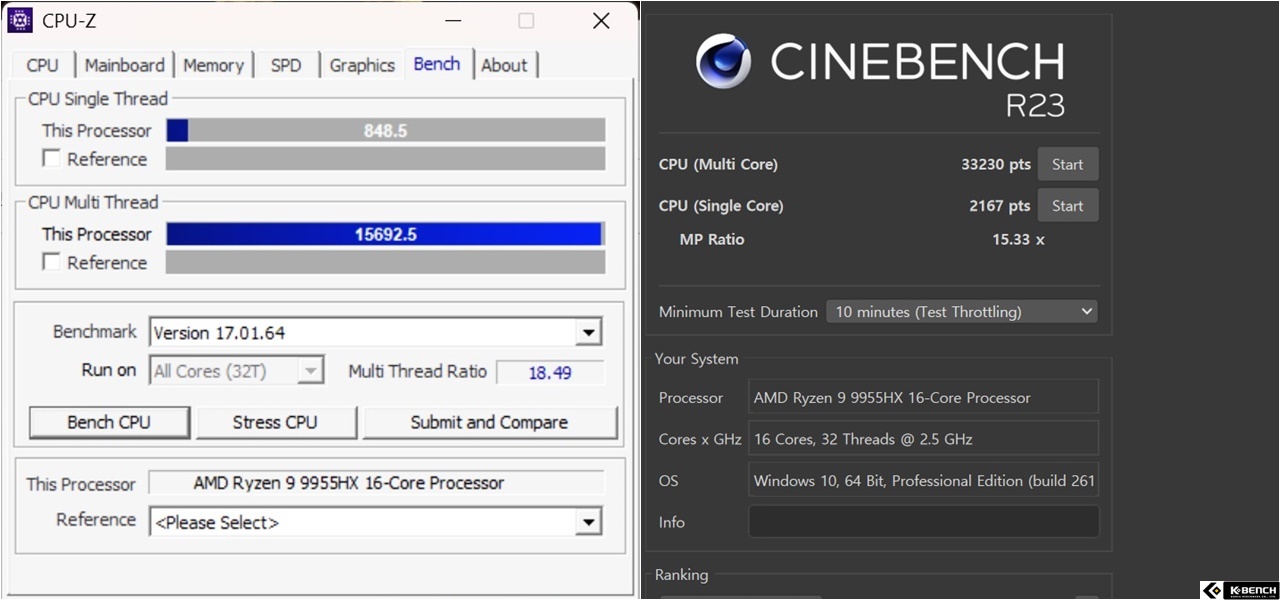1280x600 pixels.
Task: Enable the Multi Thread Reference checkbox
Action: click(51, 263)
